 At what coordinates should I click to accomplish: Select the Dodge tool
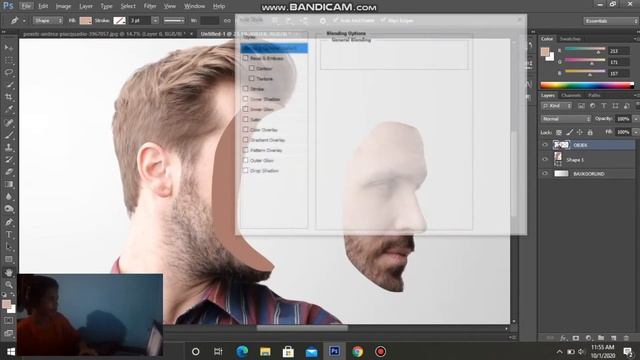click(9, 209)
